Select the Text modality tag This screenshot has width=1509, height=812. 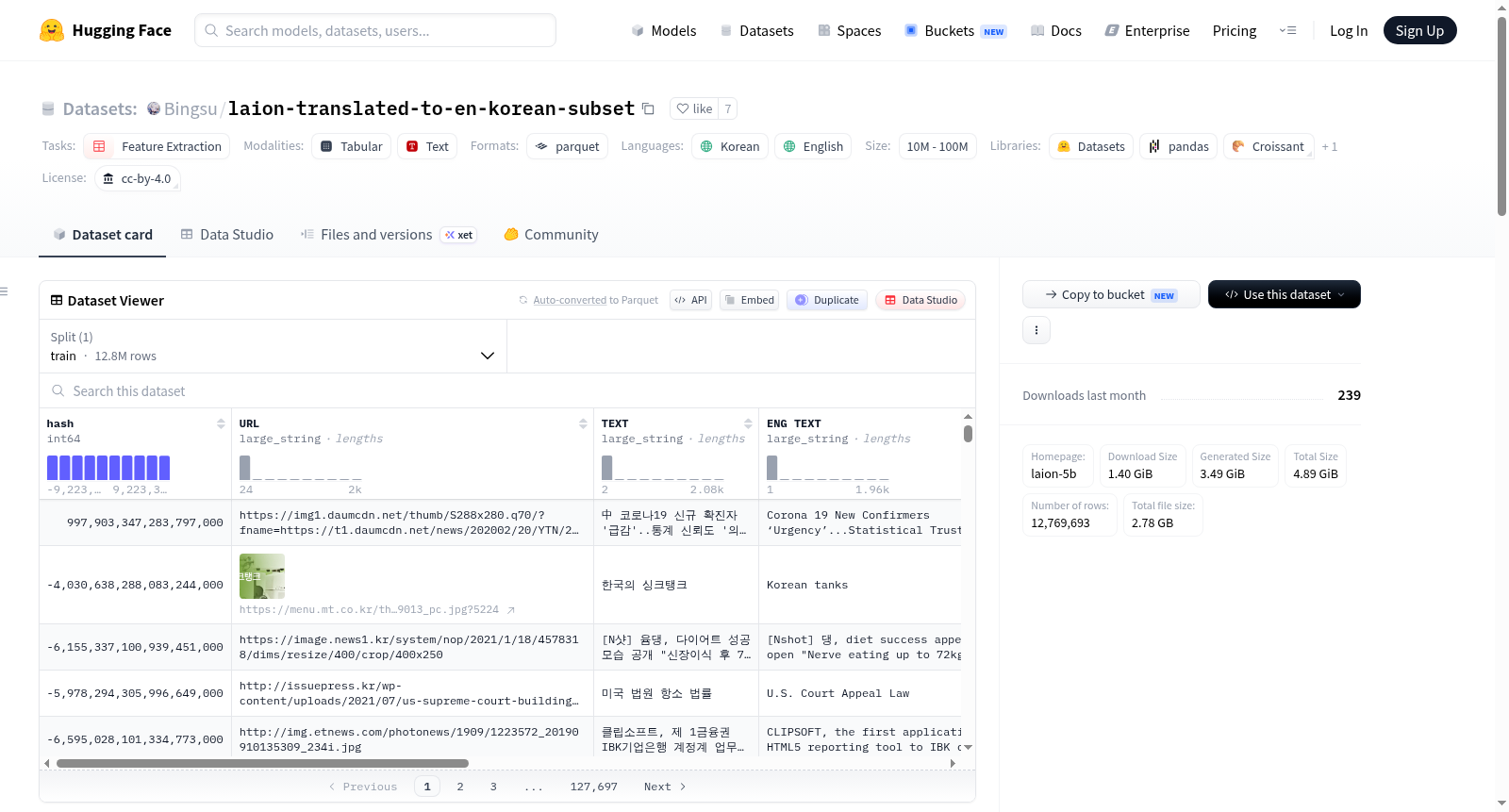pos(427,146)
